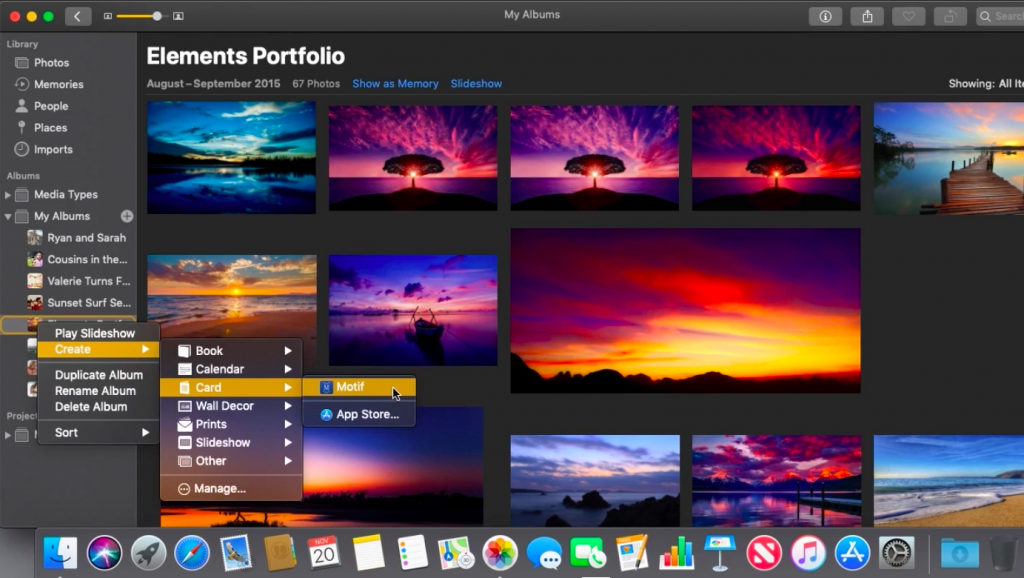Adjust the thumbnail zoom slider
Image resolution: width=1024 pixels, height=578 pixels.
pyautogui.click(x=157, y=16)
